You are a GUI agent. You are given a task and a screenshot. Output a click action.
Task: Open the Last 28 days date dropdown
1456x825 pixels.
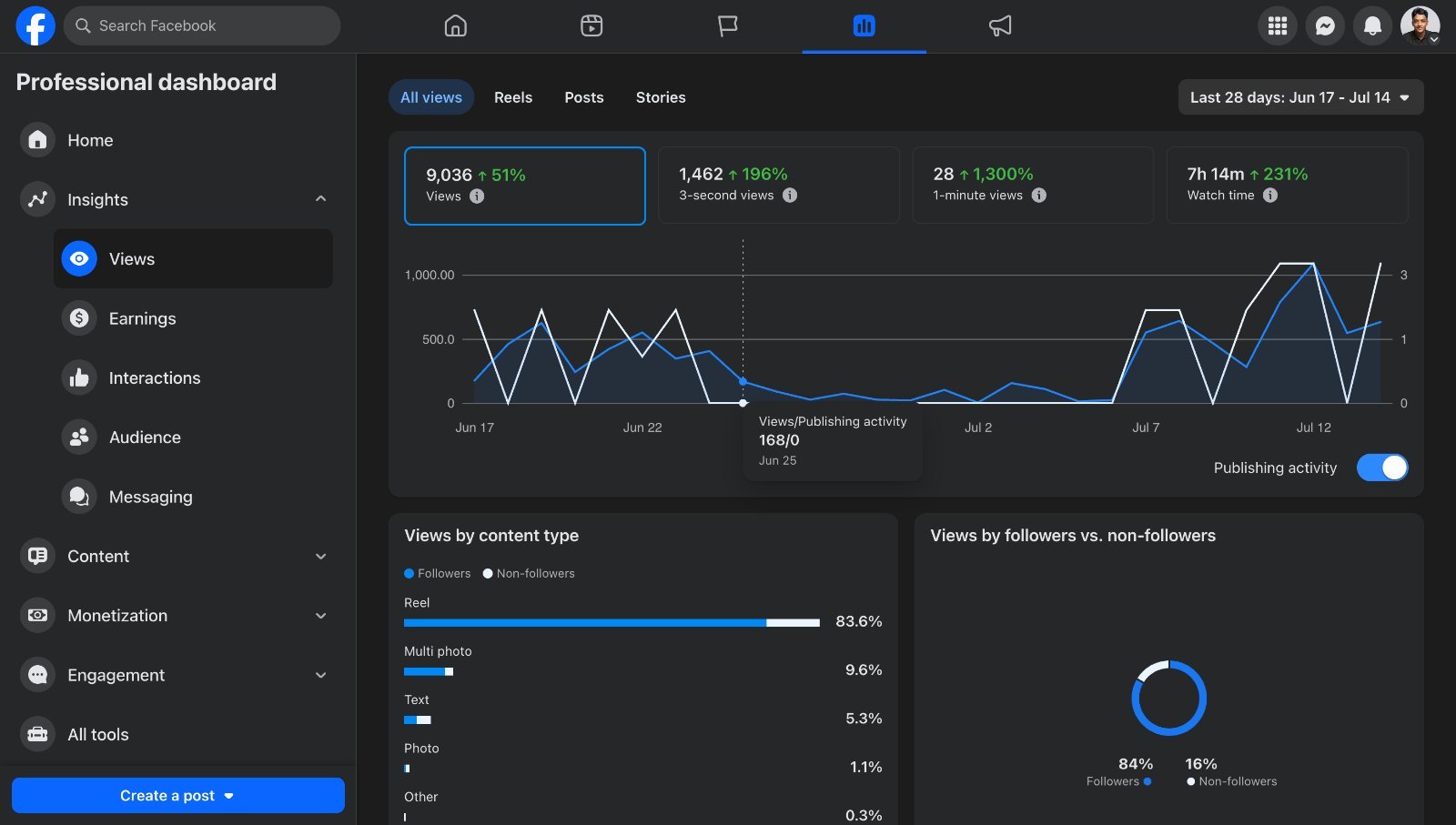(x=1300, y=97)
